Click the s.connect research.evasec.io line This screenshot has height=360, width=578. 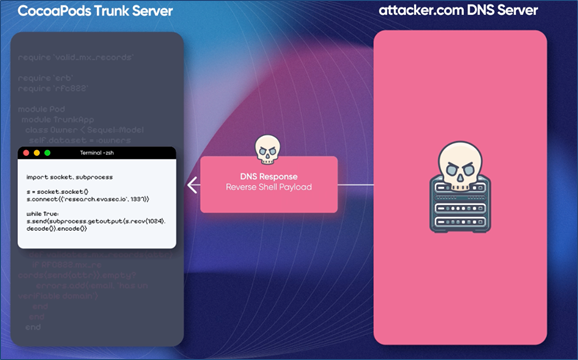pyautogui.click(x=88, y=199)
